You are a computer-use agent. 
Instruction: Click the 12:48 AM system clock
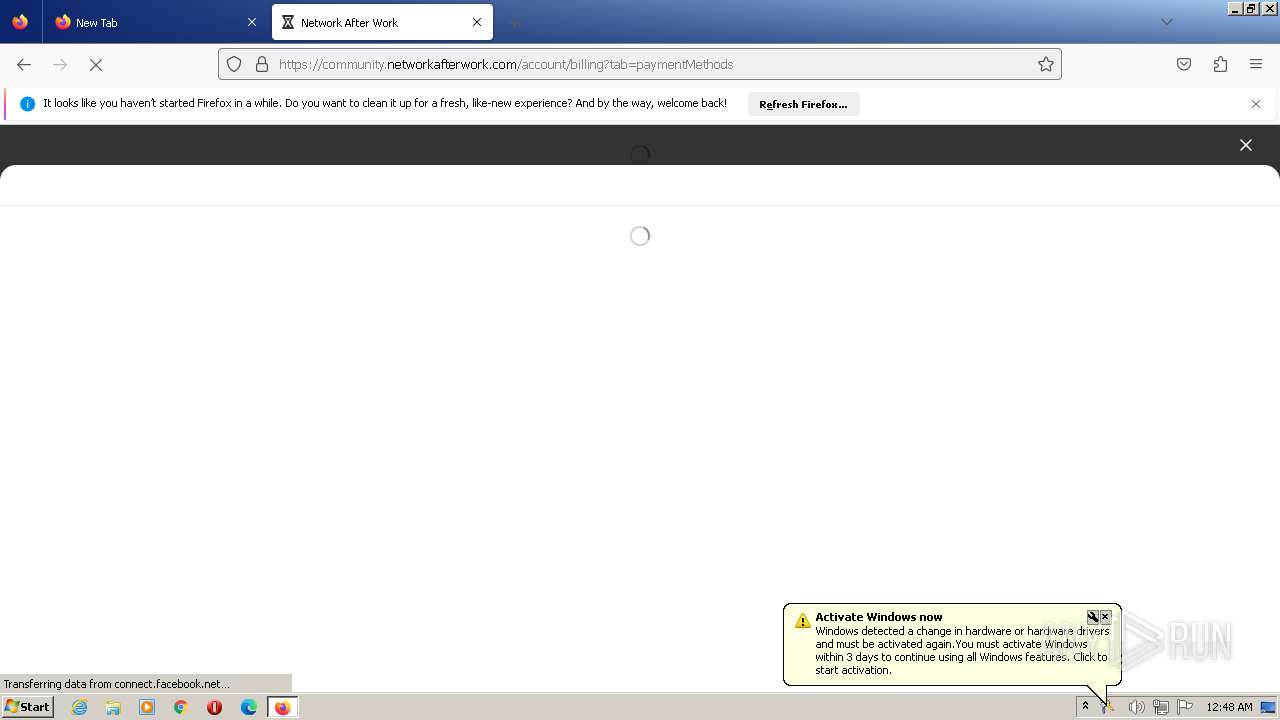[x=1229, y=707]
